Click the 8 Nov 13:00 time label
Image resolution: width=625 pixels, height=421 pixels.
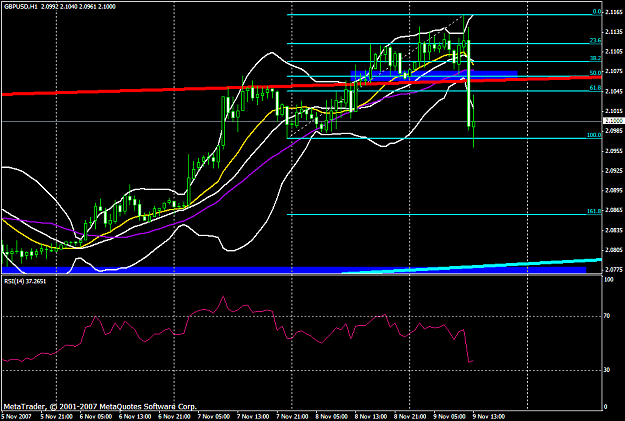pos(371,416)
